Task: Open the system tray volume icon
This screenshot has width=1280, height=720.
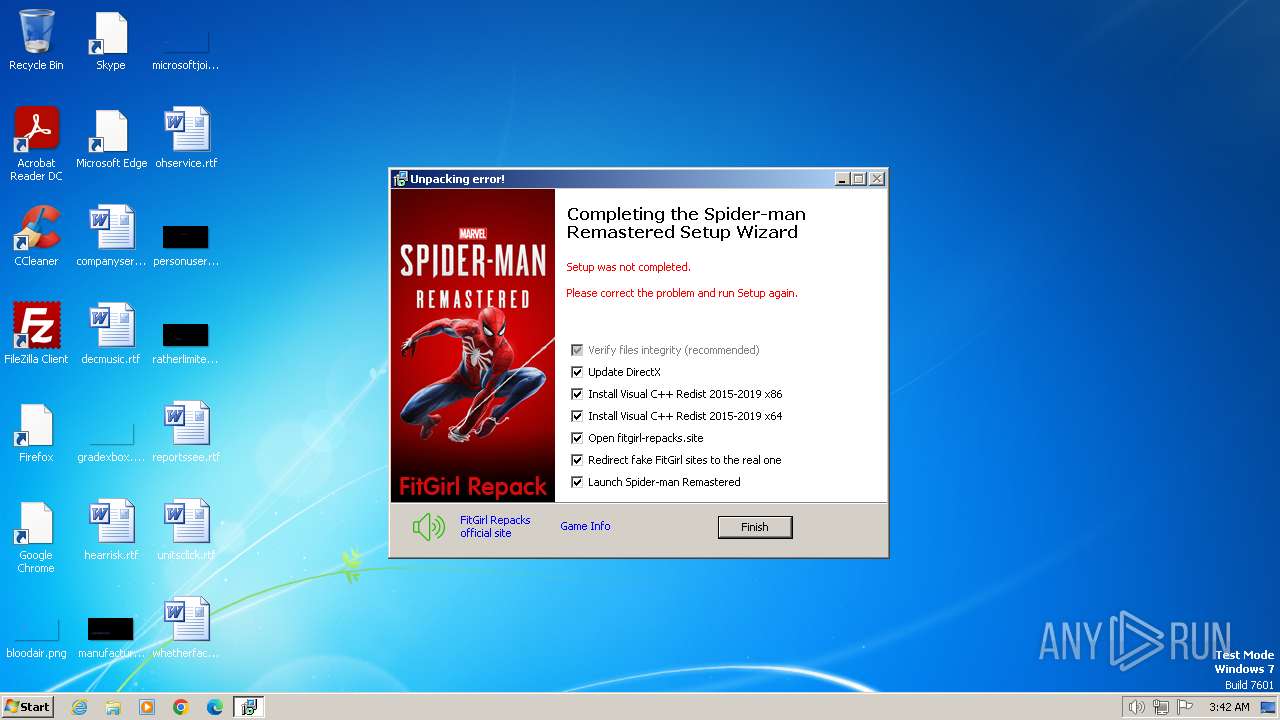Action: tap(1136, 707)
